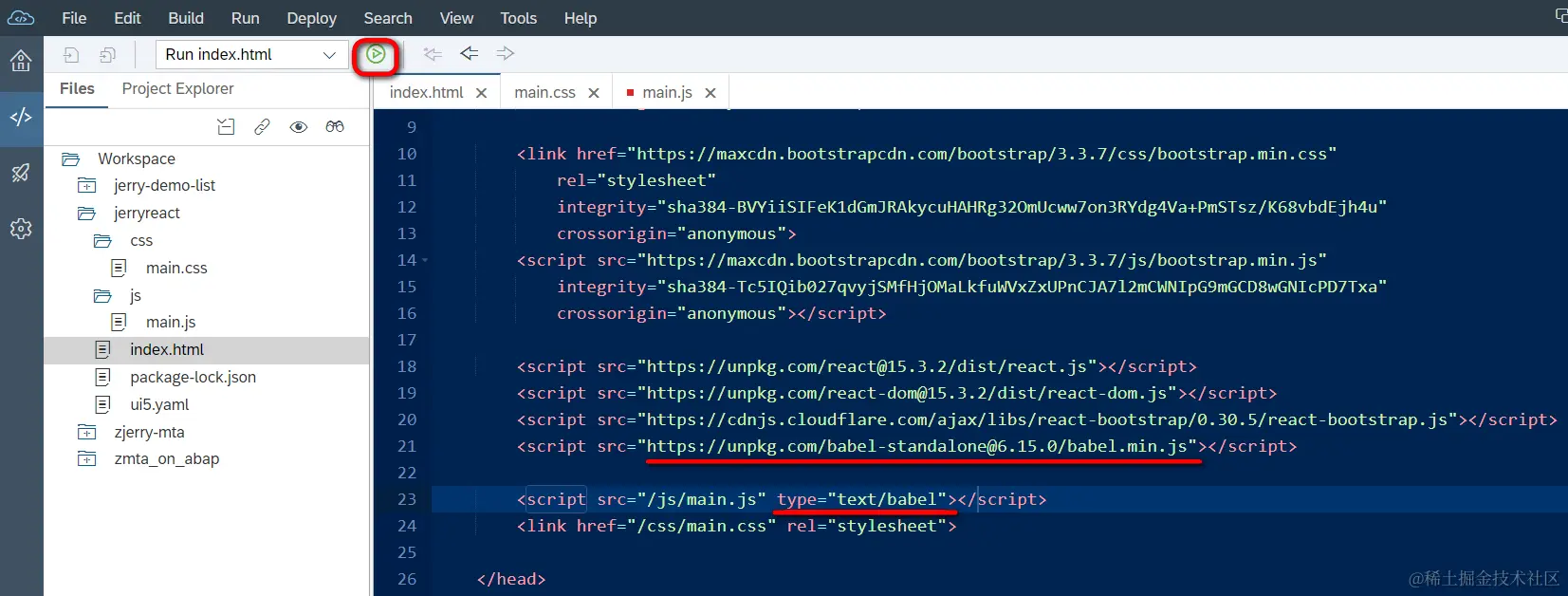Open the Help menu
The height and width of the screenshot is (596, 1568).
coord(581,18)
